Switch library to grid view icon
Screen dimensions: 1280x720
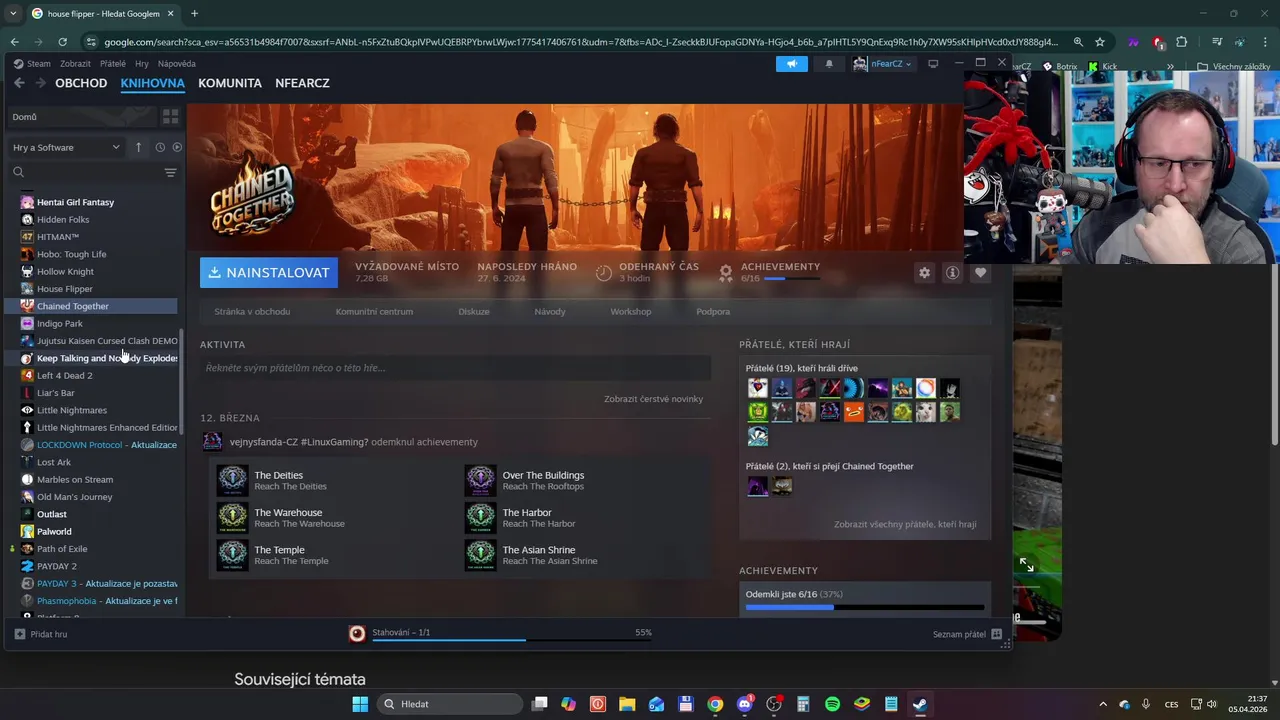click(171, 117)
